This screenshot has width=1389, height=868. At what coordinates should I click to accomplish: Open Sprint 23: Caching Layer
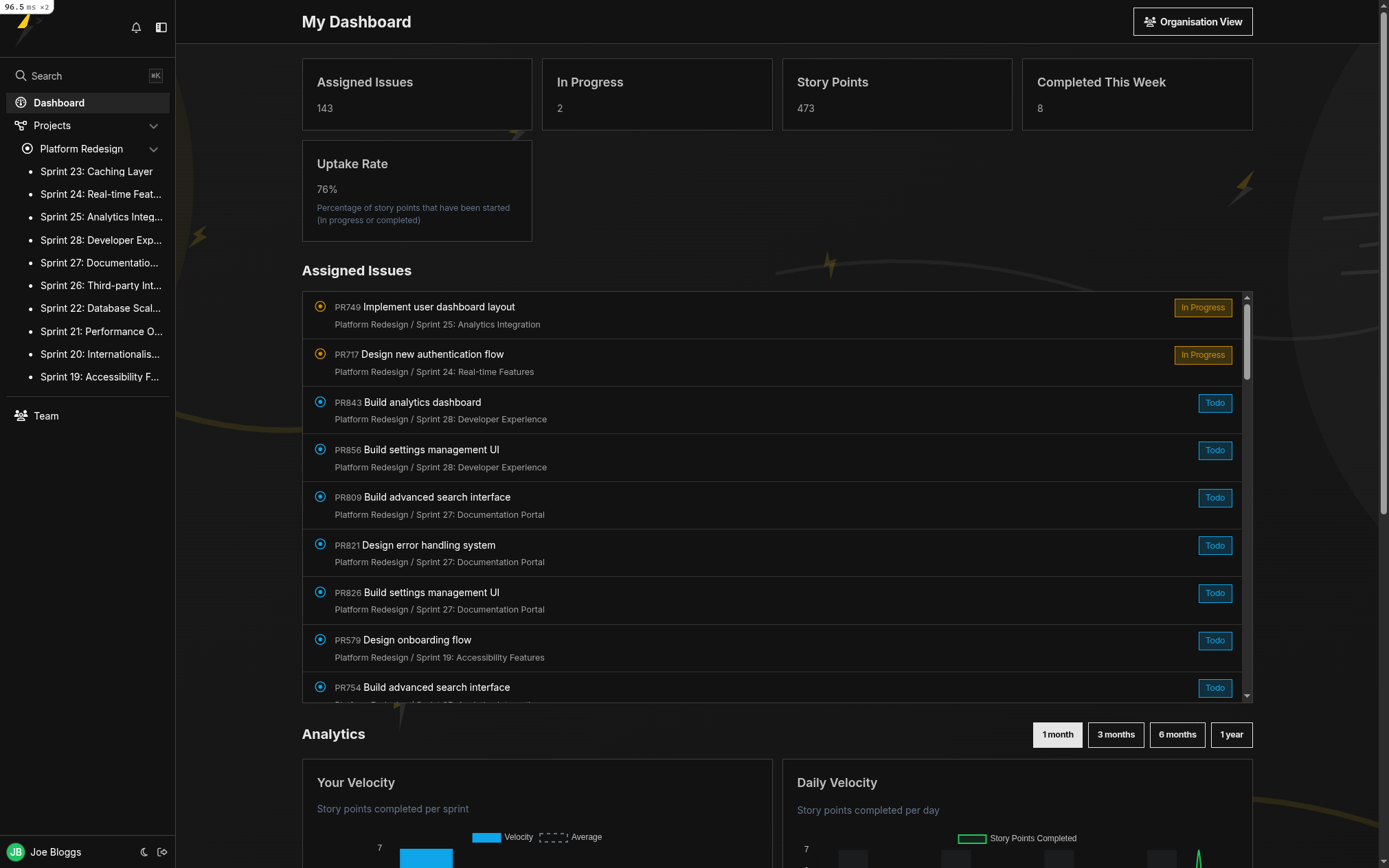pyautogui.click(x=97, y=171)
